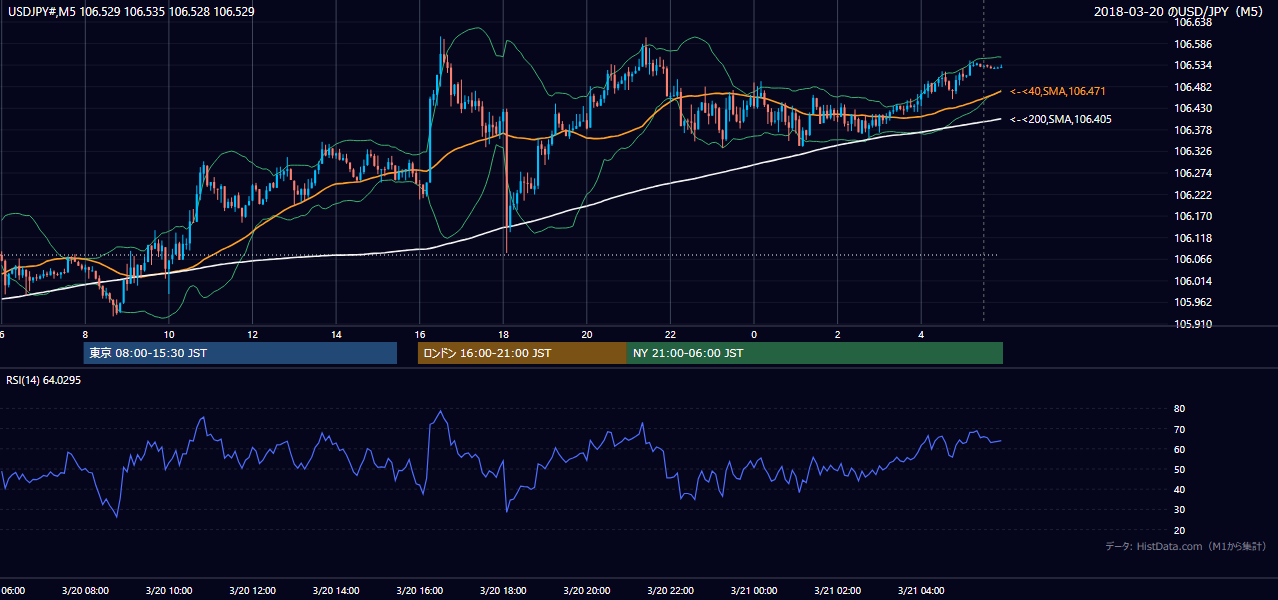Click price axis value 105.962
This screenshot has height=600, width=1278.
click(x=1193, y=302)
